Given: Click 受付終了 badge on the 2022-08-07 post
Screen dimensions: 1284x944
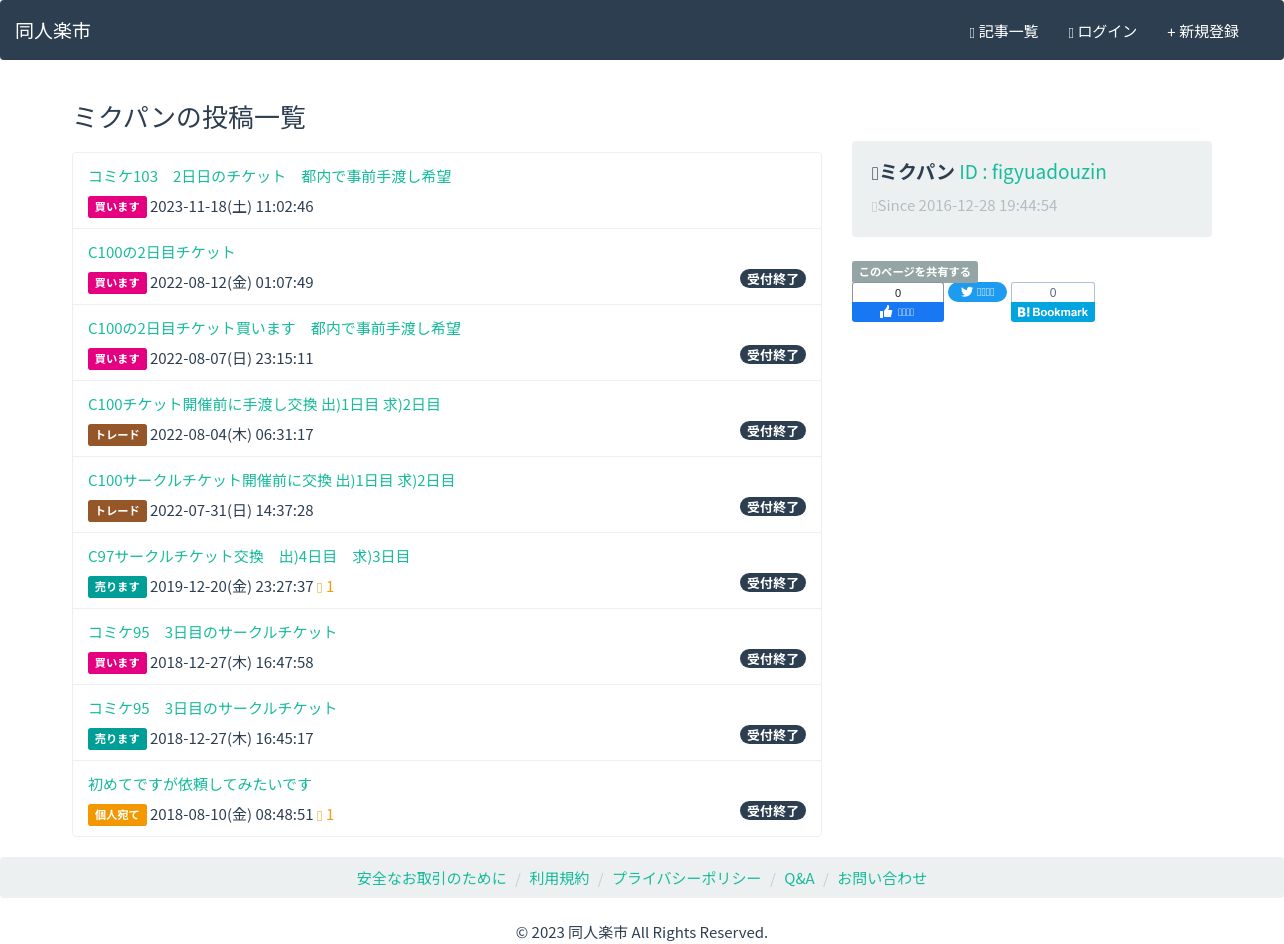Looking at the screenshot, I should pyautogui.click(x=773, y=355).
